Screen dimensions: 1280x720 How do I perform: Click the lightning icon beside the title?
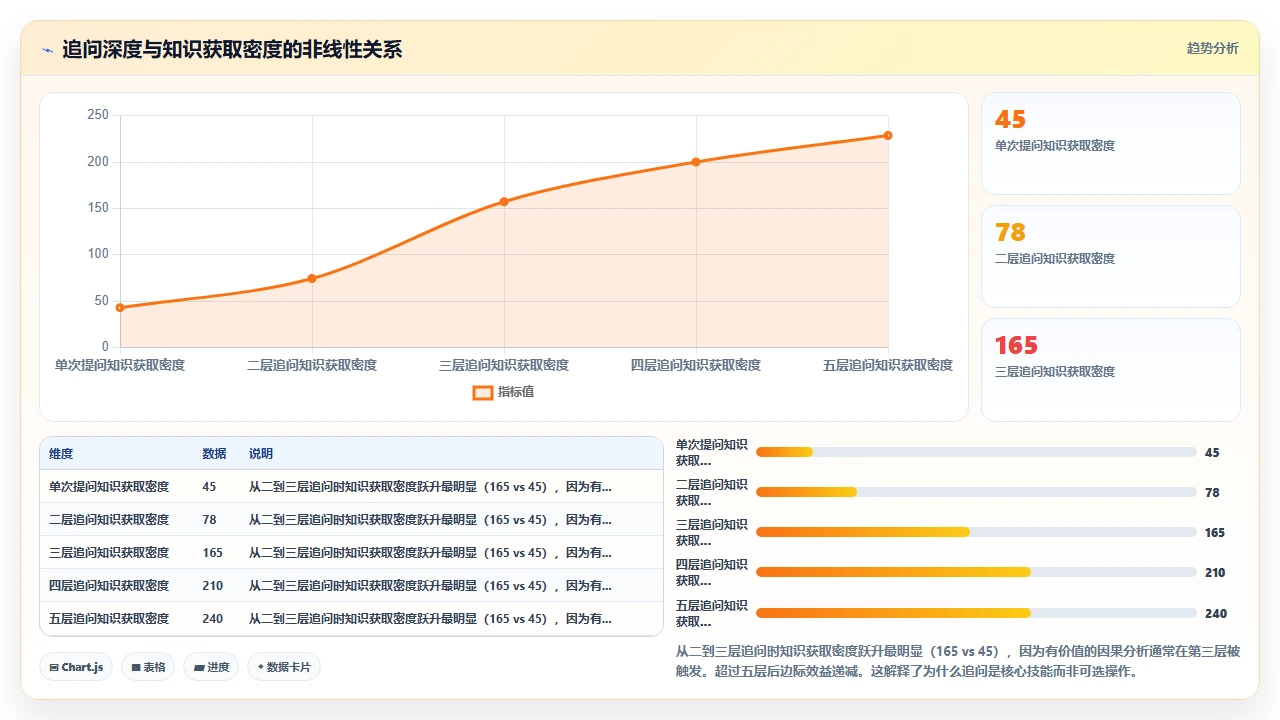coord(47,50)
